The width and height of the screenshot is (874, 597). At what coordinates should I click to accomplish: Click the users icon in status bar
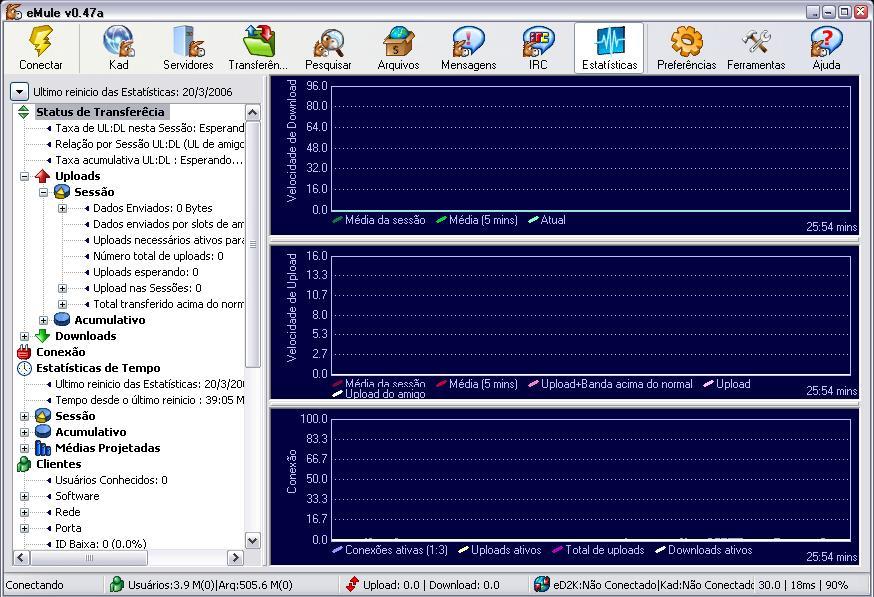(116, 584)
